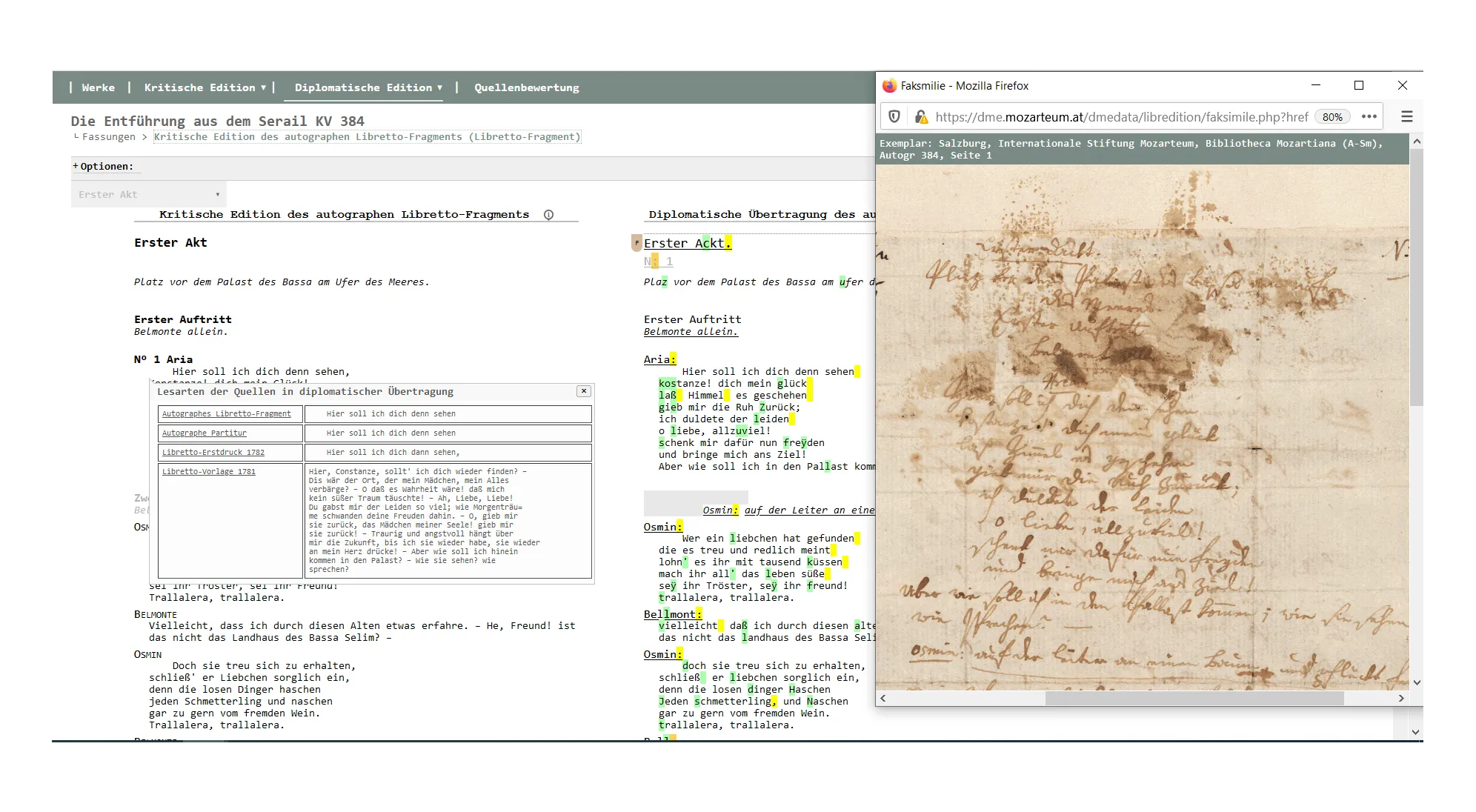
Task: Click the Erster Ackt heading in diplomatic transcription
Action: pyautogui.click(x=688, y=243)
